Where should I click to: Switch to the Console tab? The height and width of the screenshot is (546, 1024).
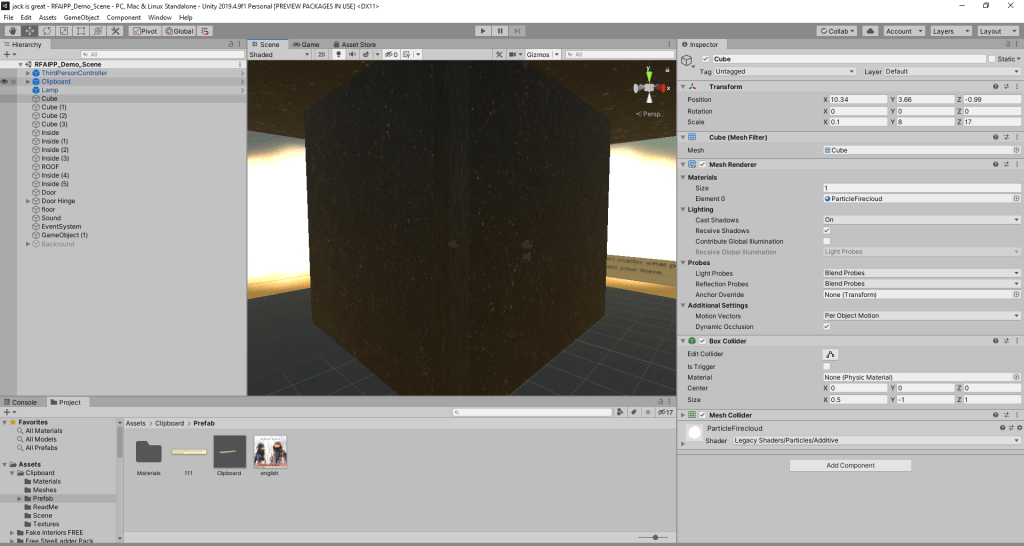tap(23, 402)
